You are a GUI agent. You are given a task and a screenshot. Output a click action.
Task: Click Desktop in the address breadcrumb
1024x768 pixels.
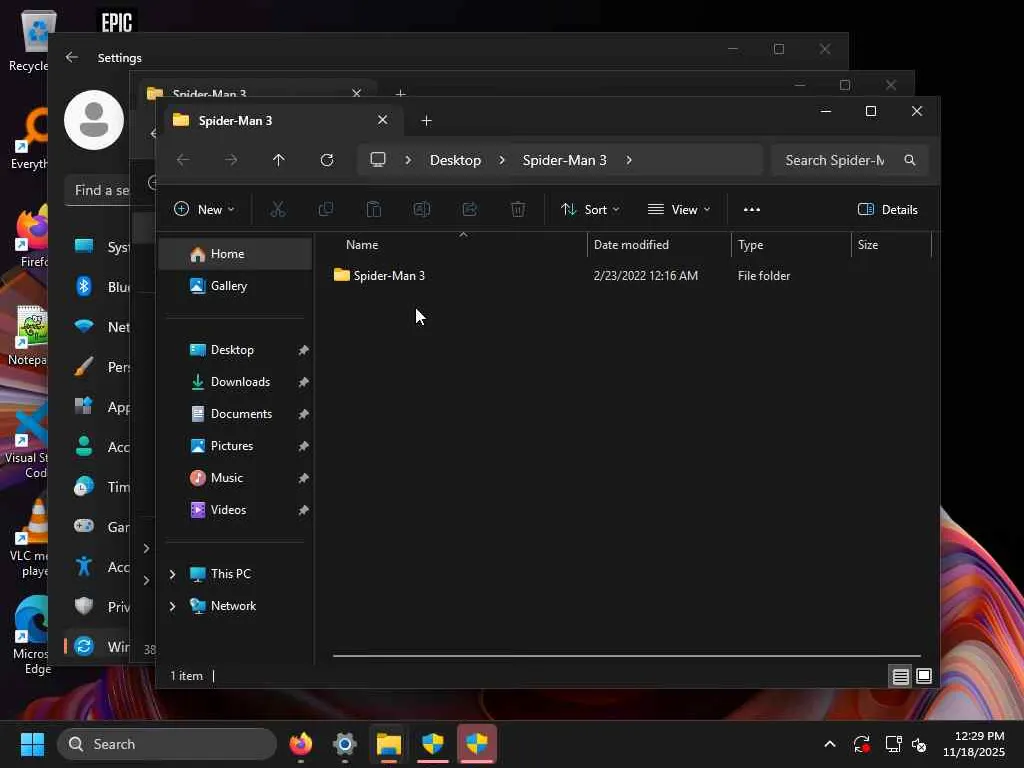pyautogui.click(x=455, y=160)
